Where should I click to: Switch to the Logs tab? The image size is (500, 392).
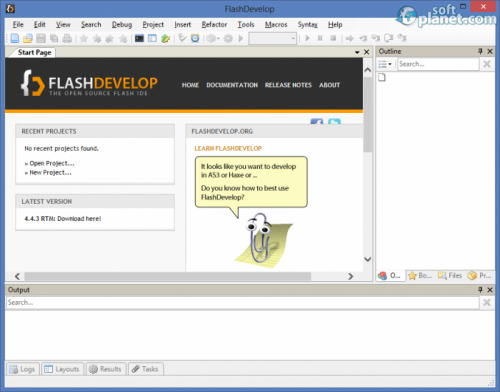point(23,369)
